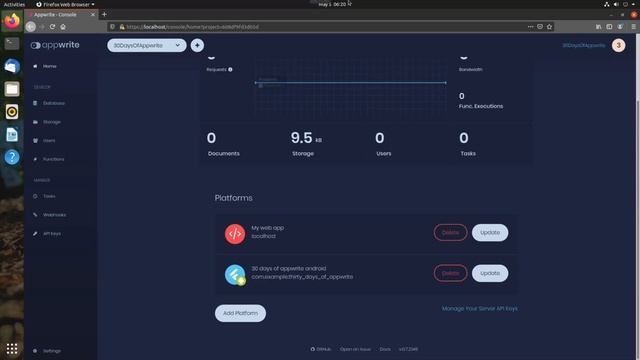Viewport: 640px width, 360px height.
Task: Open Rhythmbox from the Ubuntu dock
Action: pos(12,111)
